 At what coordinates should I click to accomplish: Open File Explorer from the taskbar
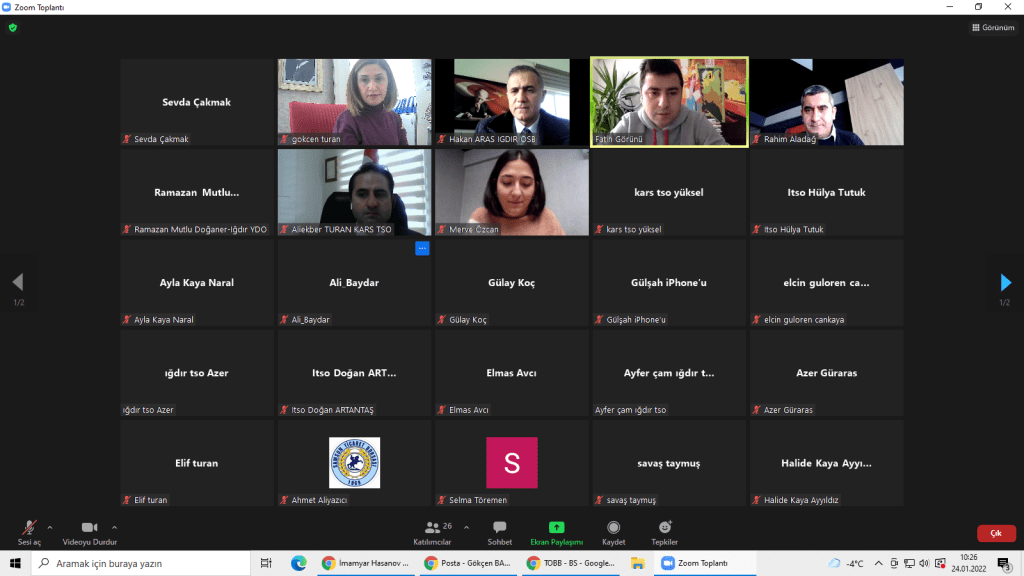click(637, 563)
